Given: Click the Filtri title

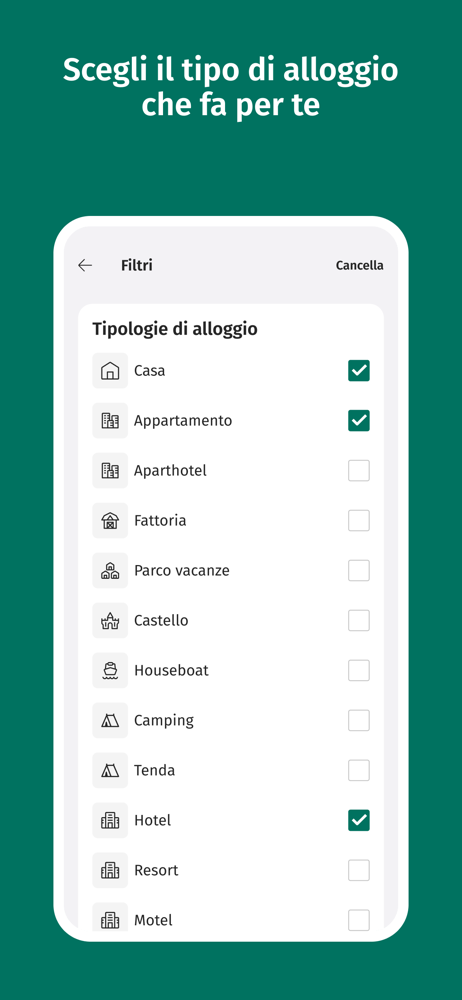Looking at the screenshot, I should pyautogui.click(x=137, y=265).
